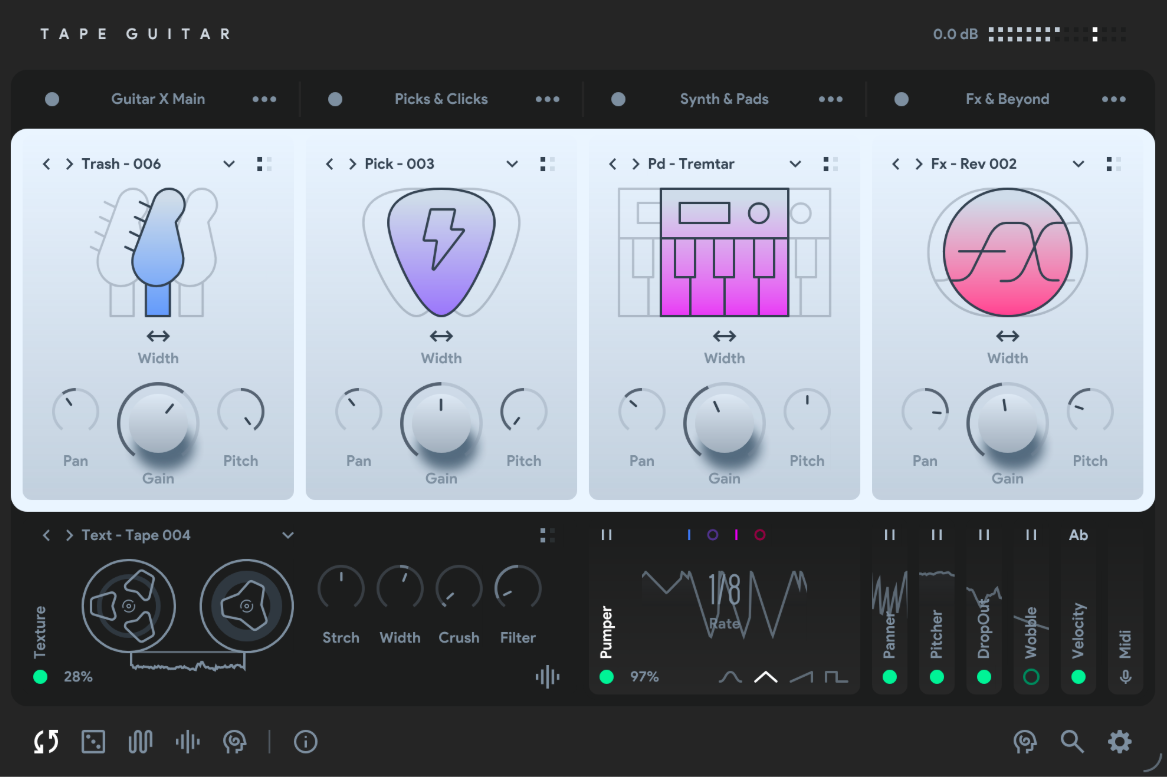Open the search magnifier icon
1167x777 pixels.
tap(1072, 741)
